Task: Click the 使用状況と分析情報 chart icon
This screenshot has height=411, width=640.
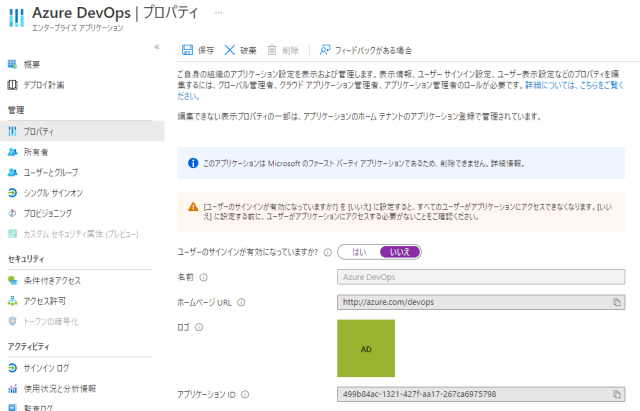Action: click(12, 388)
